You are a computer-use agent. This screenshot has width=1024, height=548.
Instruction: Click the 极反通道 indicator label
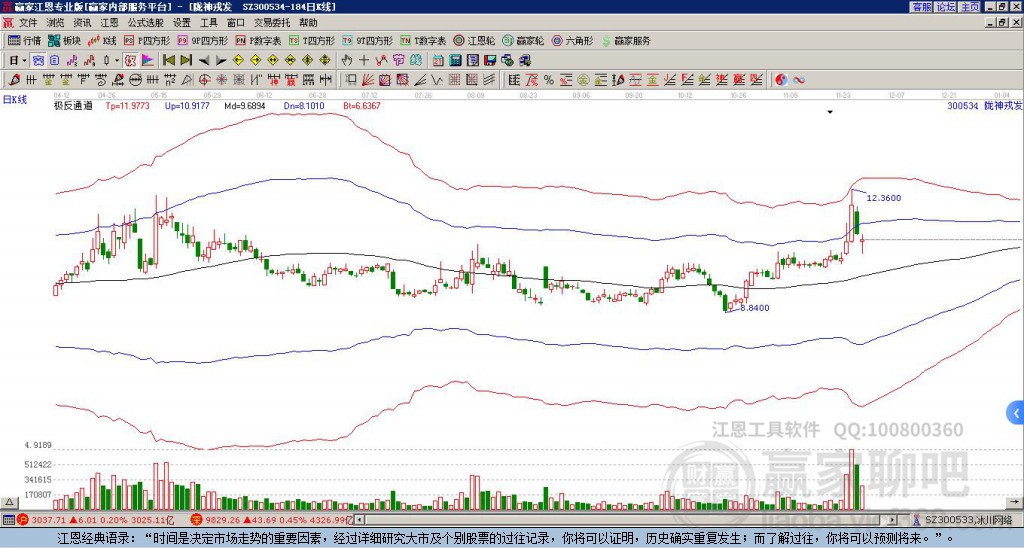pyautogui.click(x=73, y=105)
